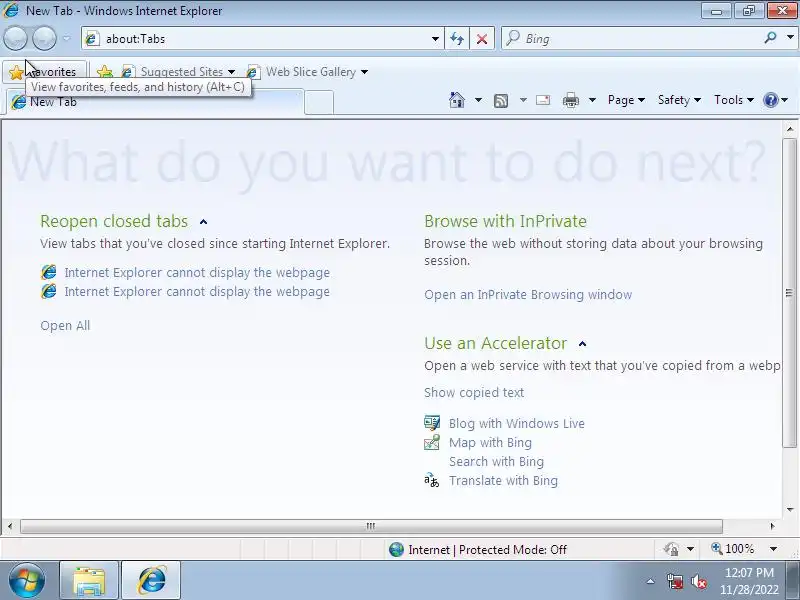
Task: Open search provider dropdown arrow
Action: (x=790, y=38)
